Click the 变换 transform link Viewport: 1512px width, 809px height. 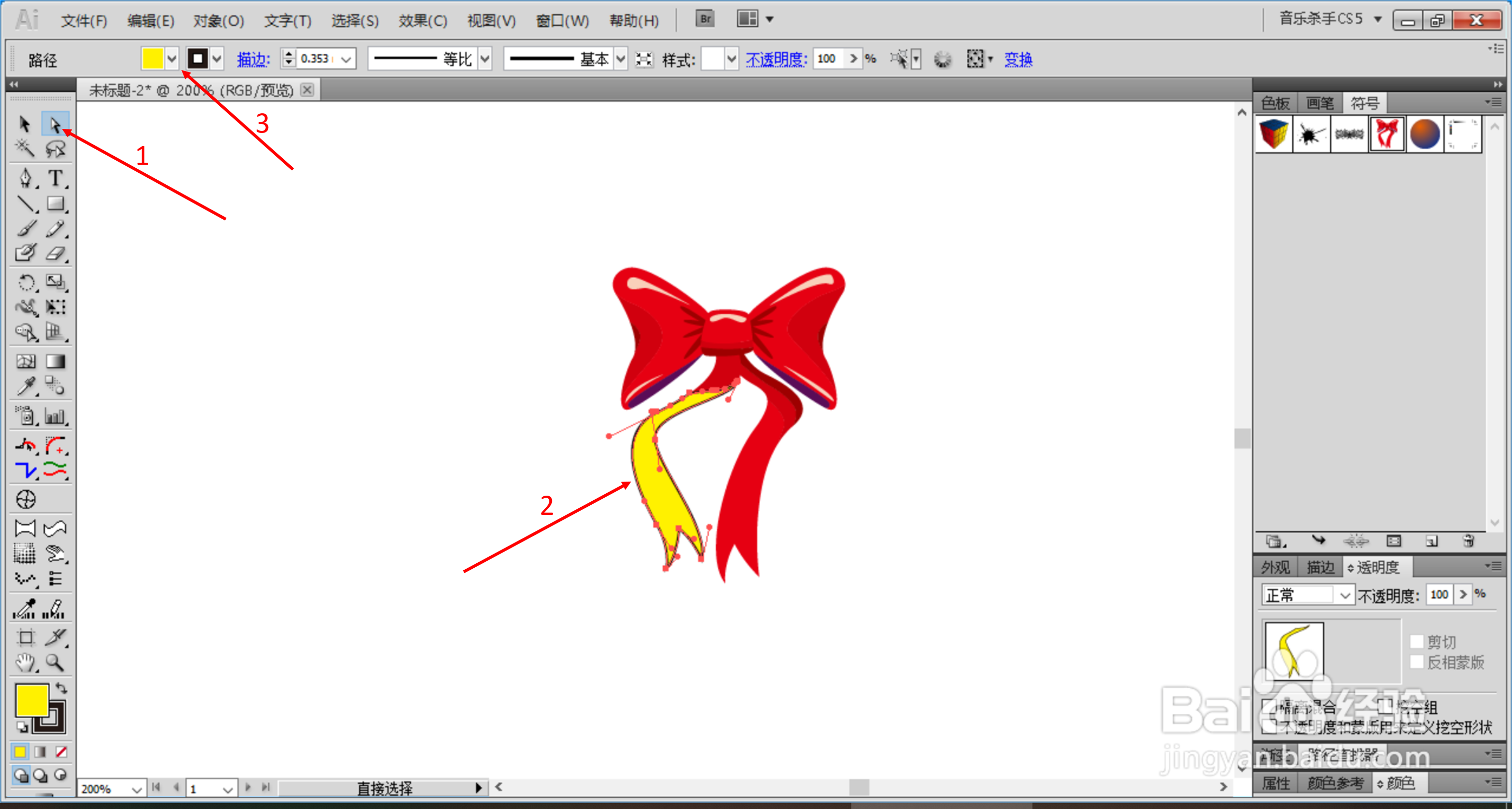click(1018, 59)
